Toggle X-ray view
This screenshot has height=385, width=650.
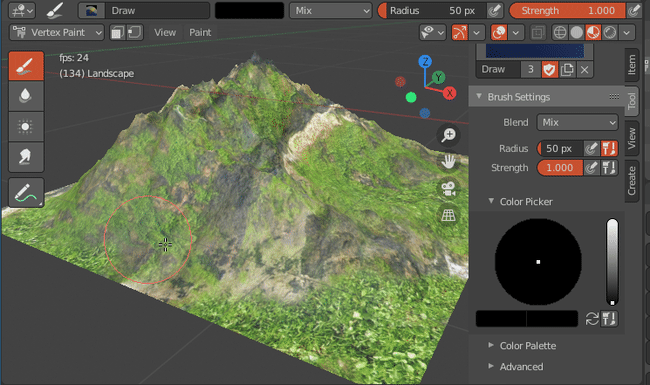538,32
